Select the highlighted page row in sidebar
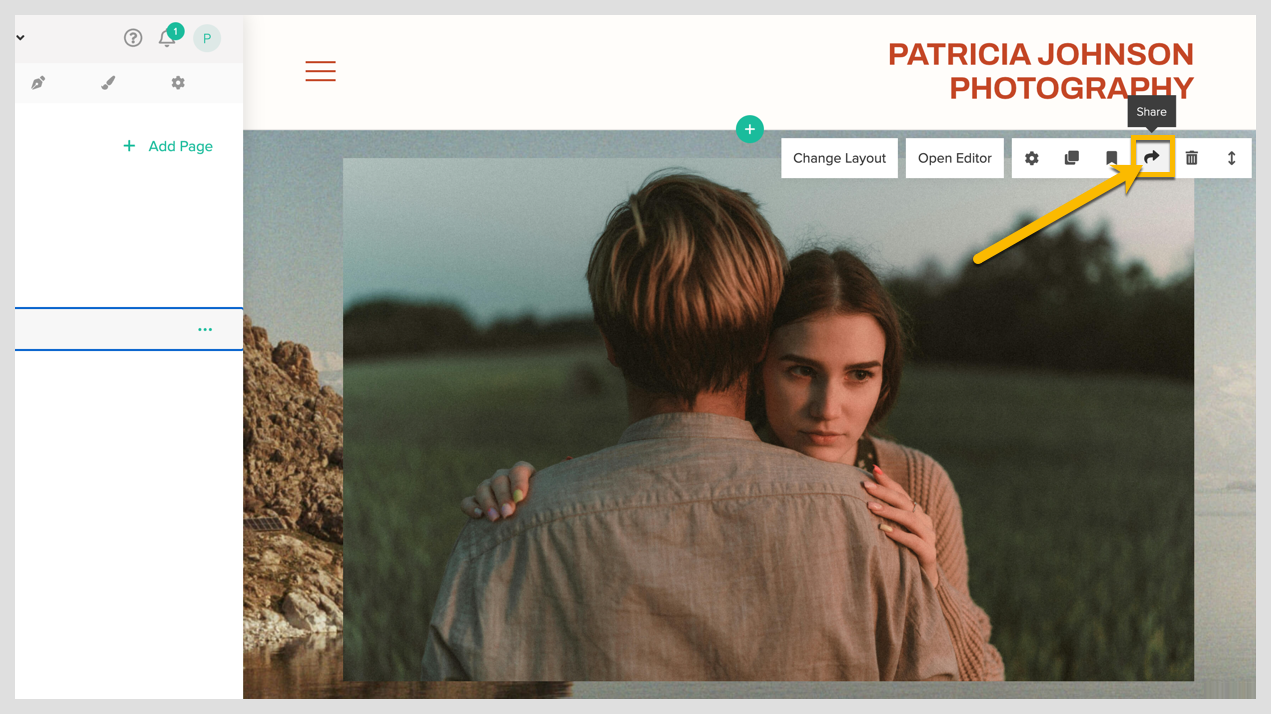 point(129,329)
